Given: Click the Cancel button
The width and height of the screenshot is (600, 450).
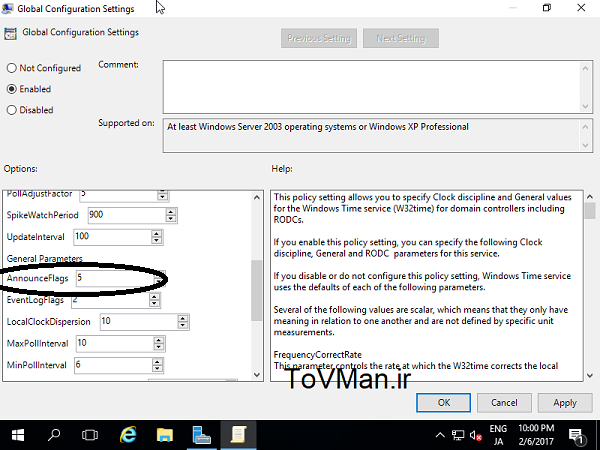Looking at the screenshot, I should 504,403.
